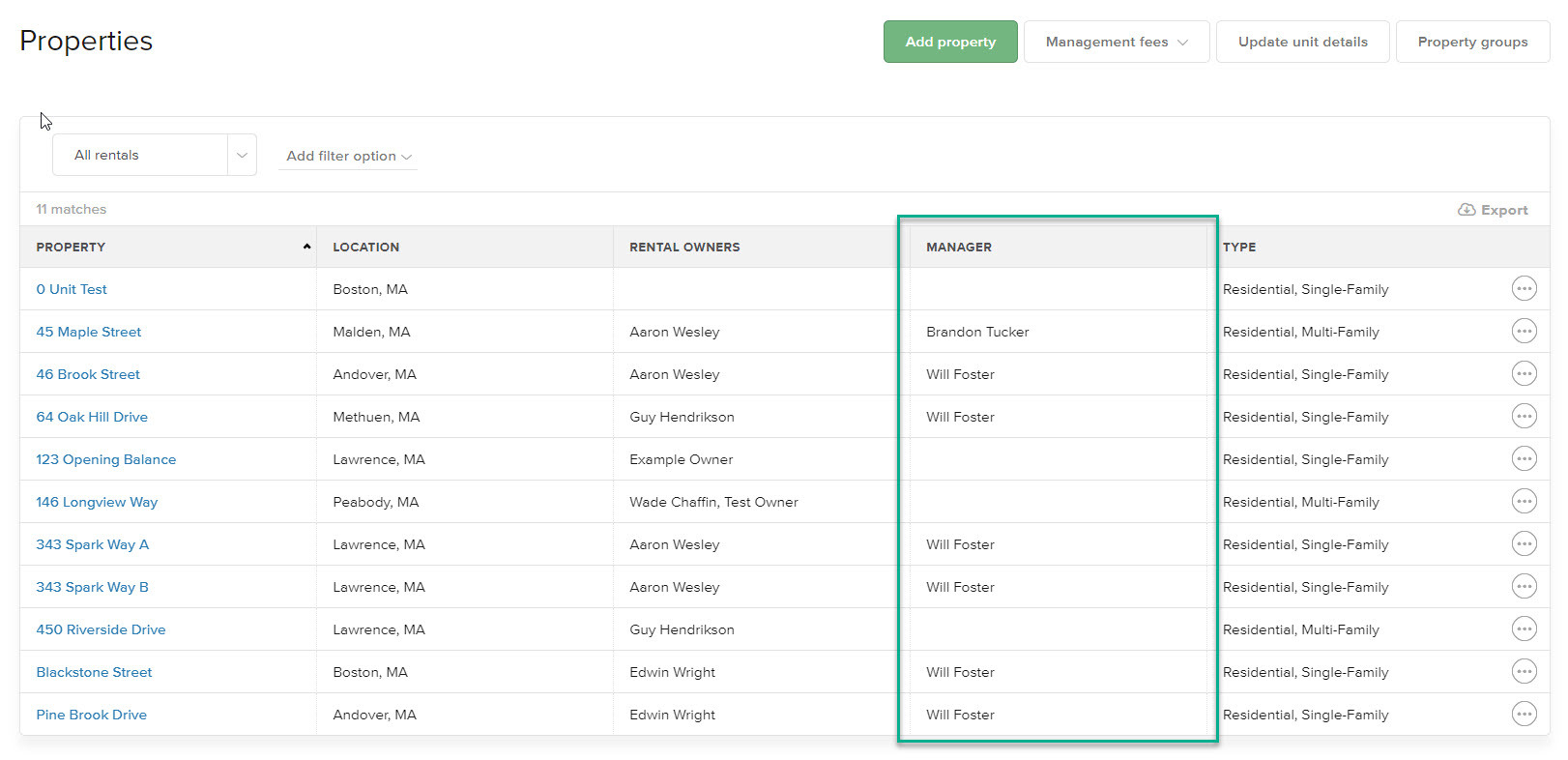Open more options for 123 Opening Balance
This screenshot has height=760, width=1568.
coord(1524,459)
